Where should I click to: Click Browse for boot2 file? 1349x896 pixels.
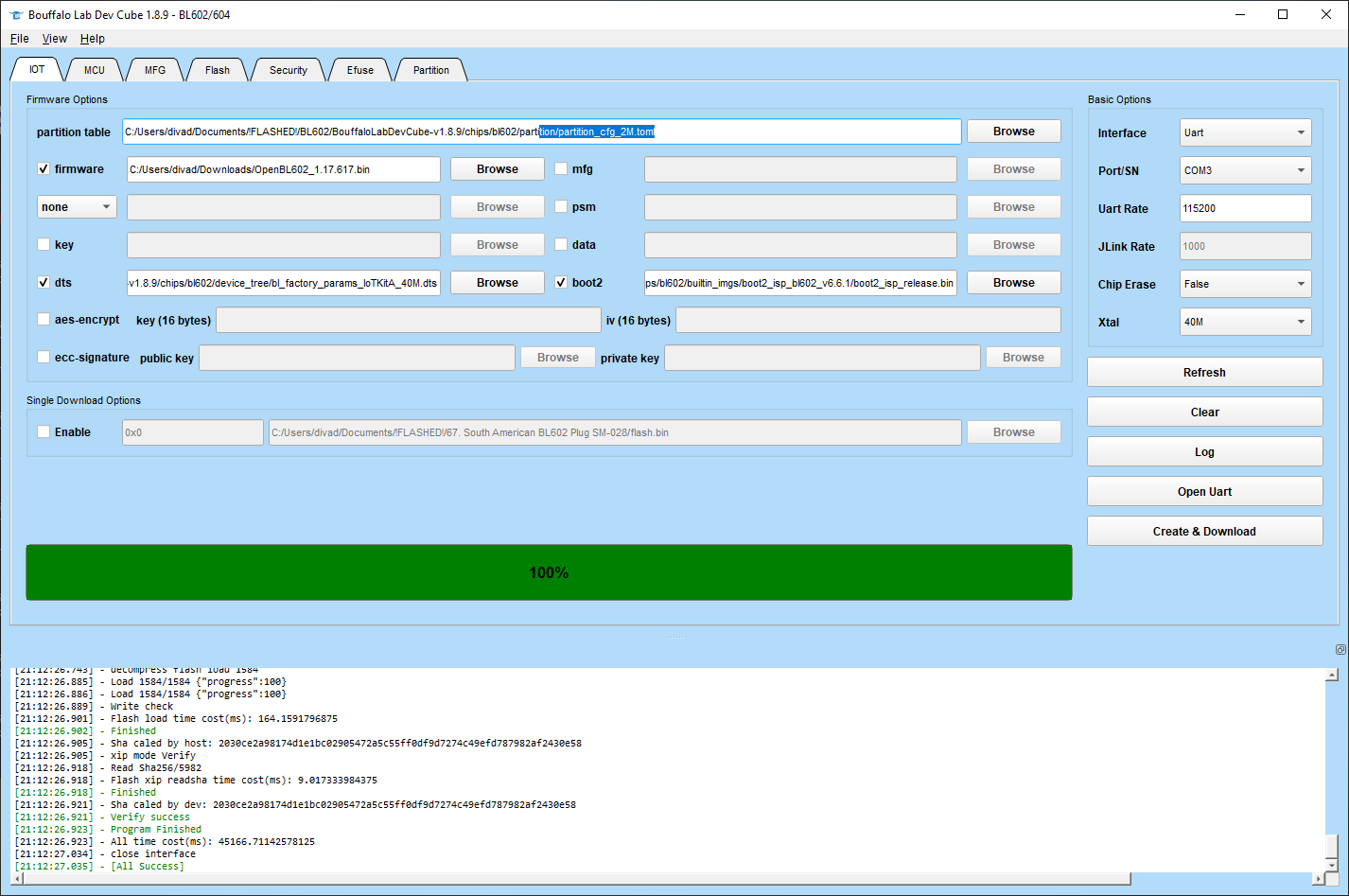(1014, 283)
